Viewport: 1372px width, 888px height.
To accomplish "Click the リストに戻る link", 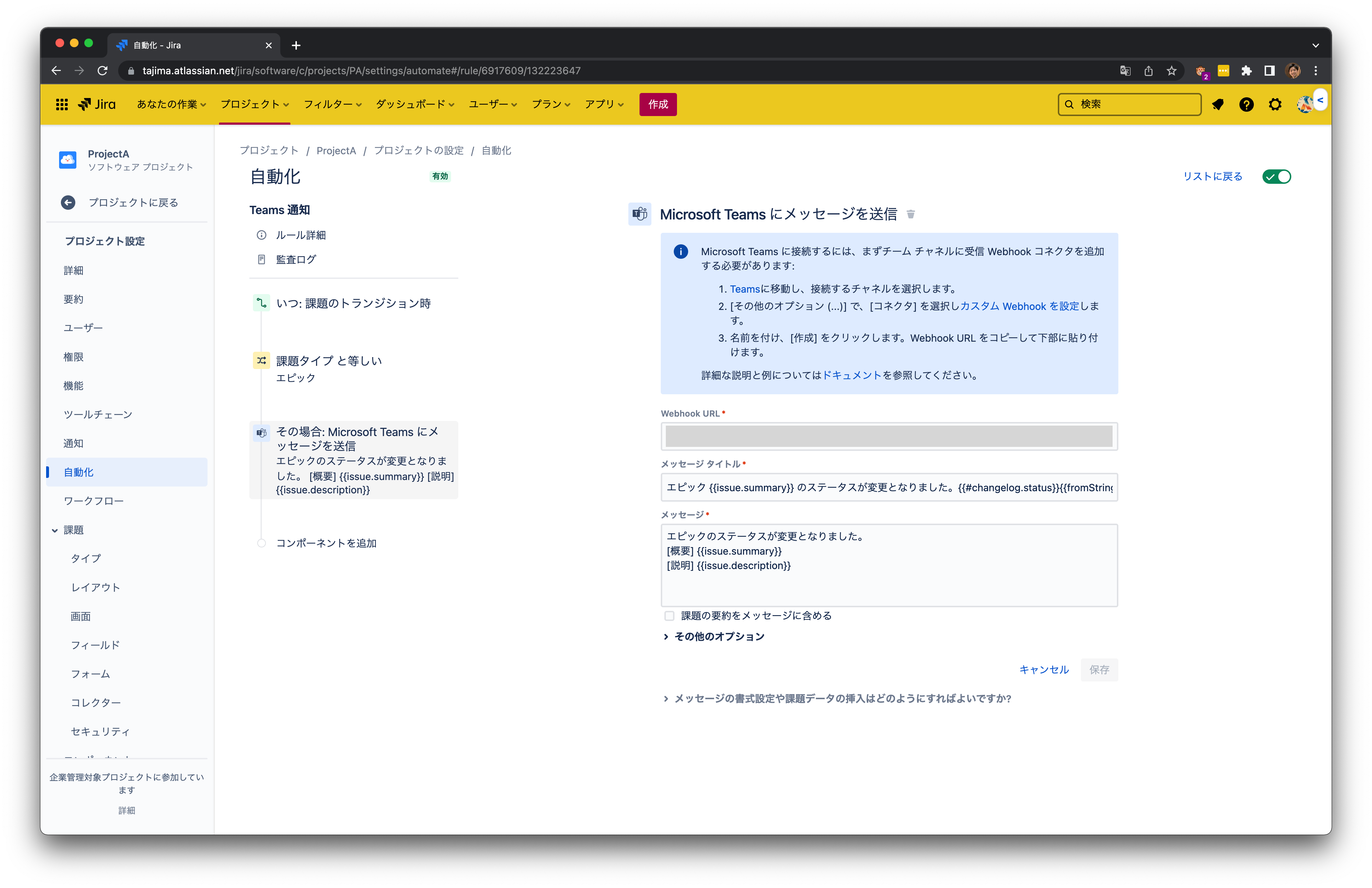I will 1212,177.
